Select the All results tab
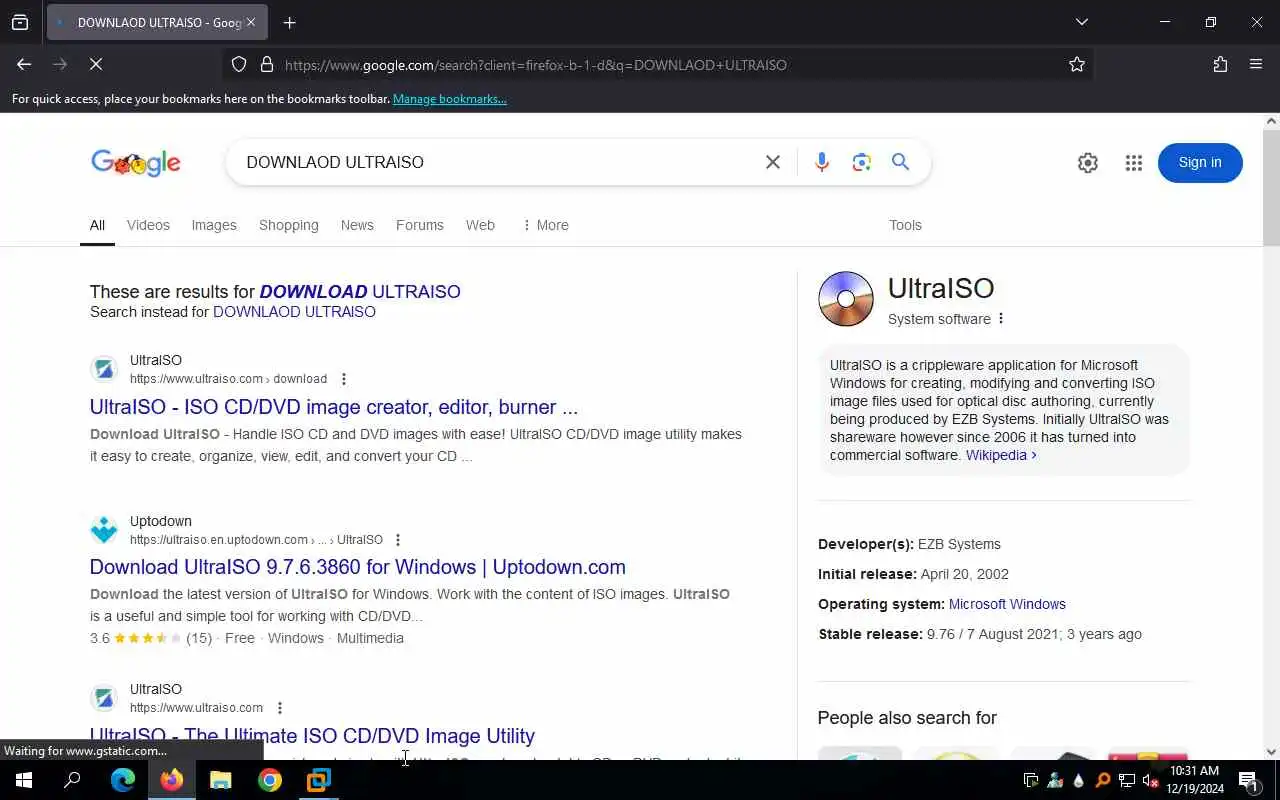 tap(97, 225)
